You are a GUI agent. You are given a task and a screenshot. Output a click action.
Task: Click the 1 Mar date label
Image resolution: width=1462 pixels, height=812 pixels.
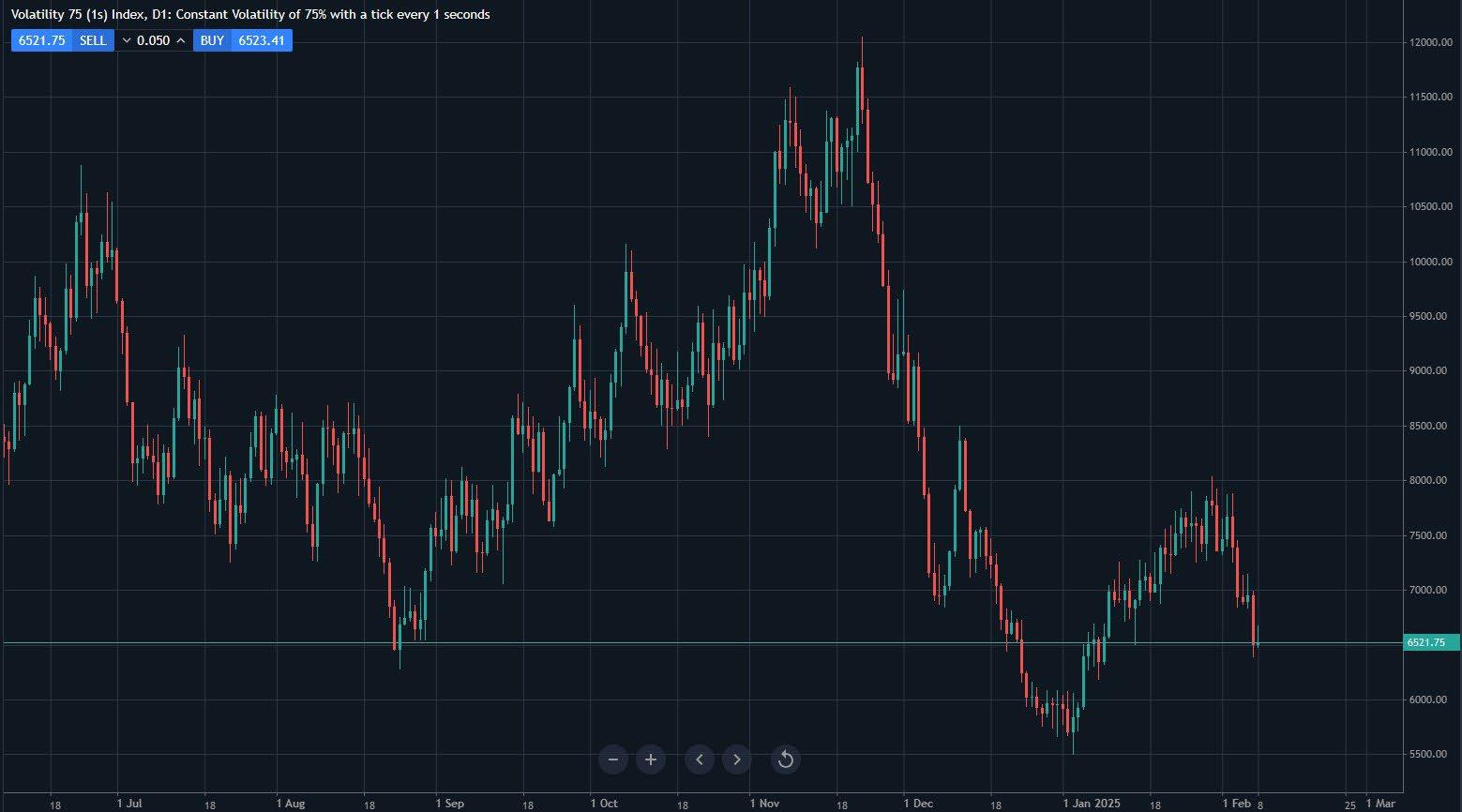[x=1380, y=804]
